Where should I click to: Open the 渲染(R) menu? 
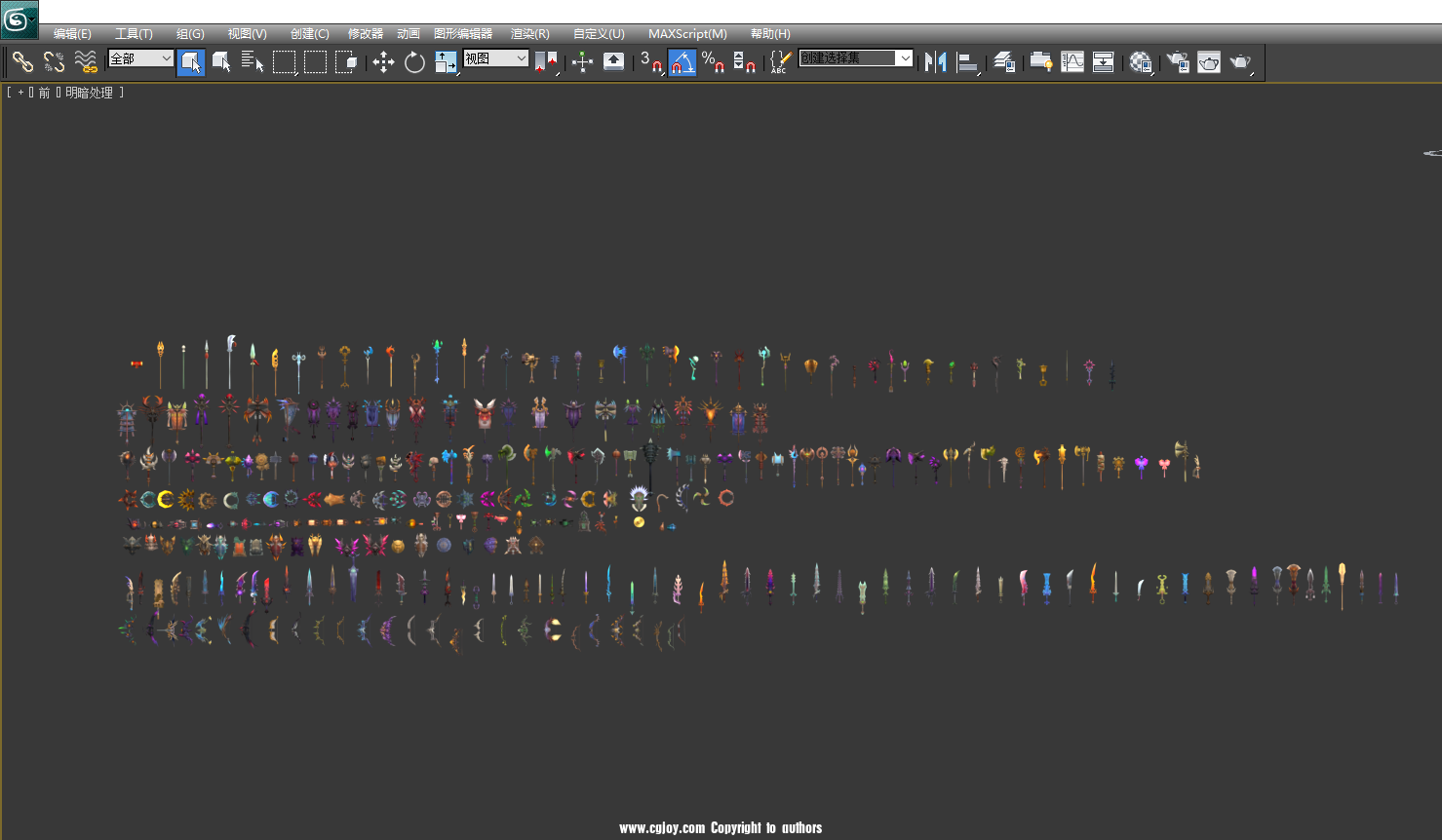[530, 34]
